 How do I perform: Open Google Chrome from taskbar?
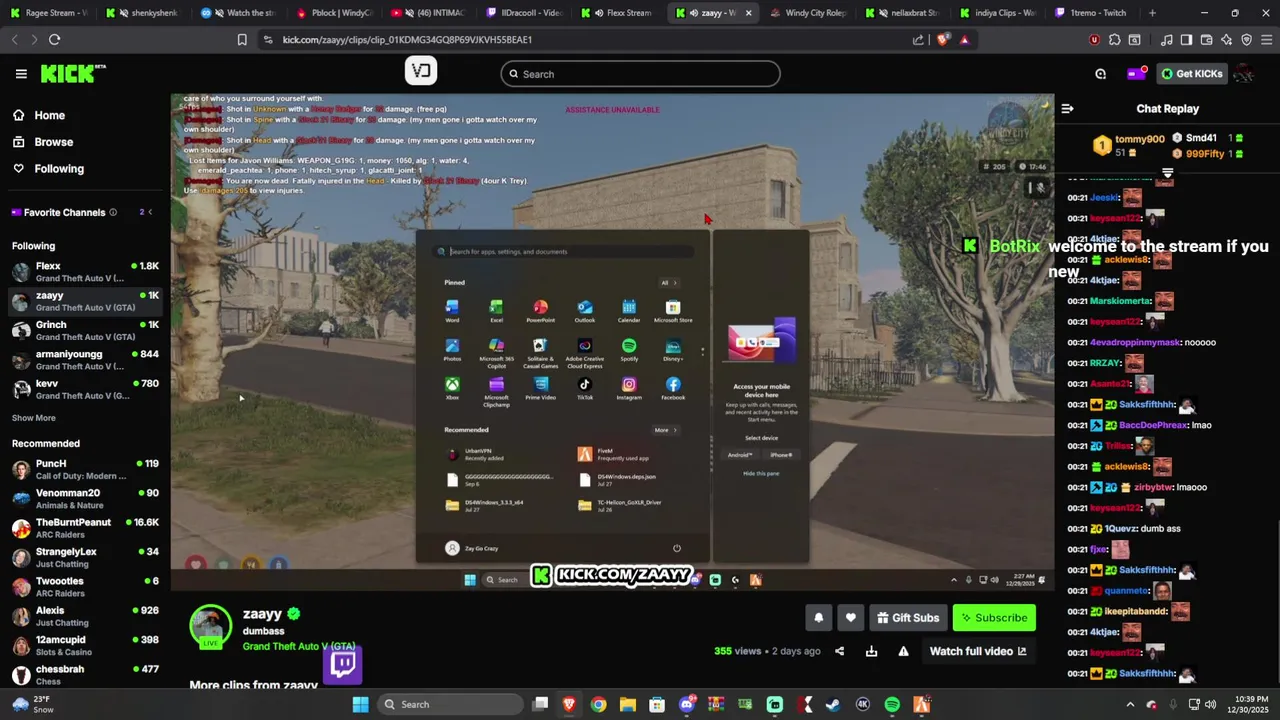[598, 704]
